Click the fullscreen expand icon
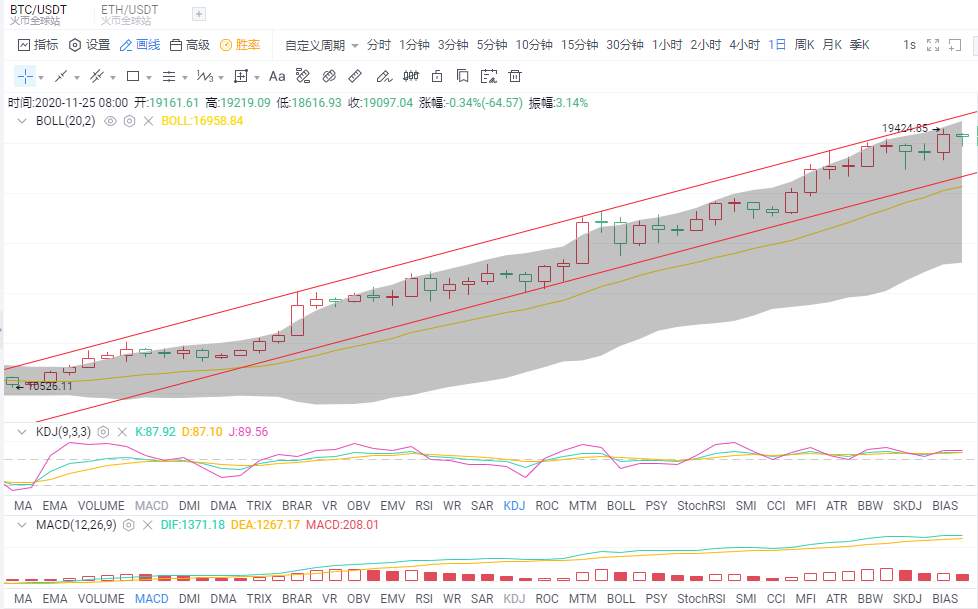This screenshot has height=609, width=978. pos(933,45)
